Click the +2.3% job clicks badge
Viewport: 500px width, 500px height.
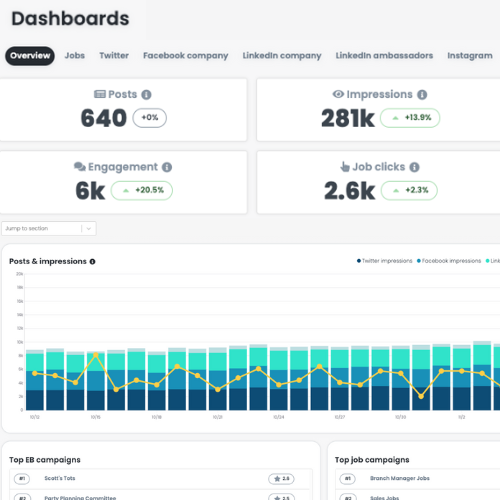(409, 190)
